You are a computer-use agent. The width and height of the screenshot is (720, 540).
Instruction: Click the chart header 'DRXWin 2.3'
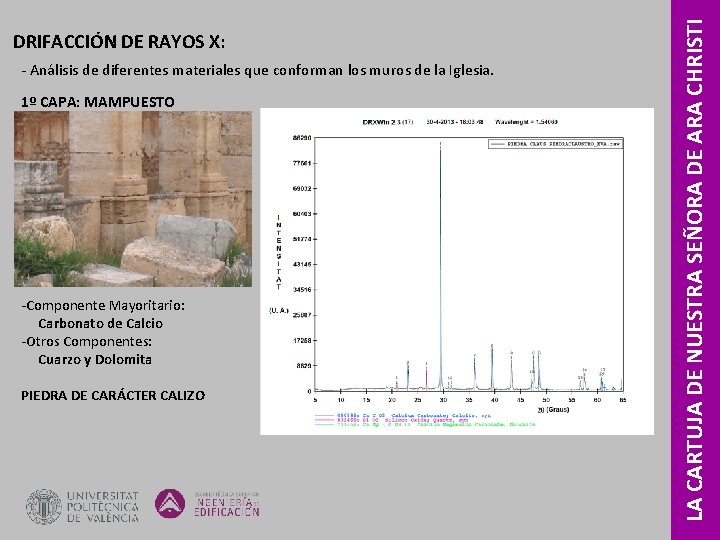(x=388, y=122)
